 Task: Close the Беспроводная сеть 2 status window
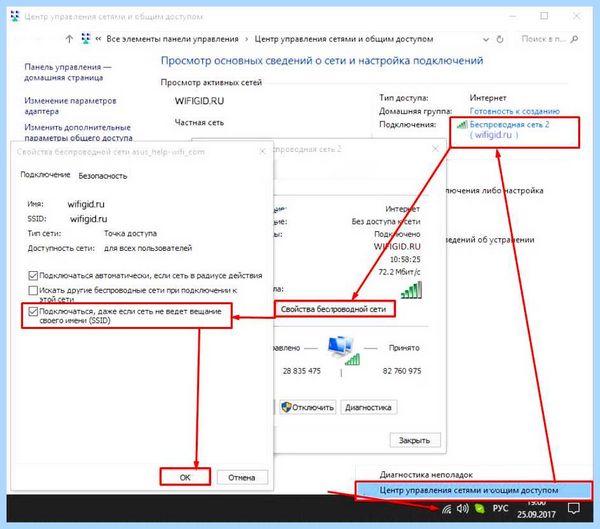(435, 149)
